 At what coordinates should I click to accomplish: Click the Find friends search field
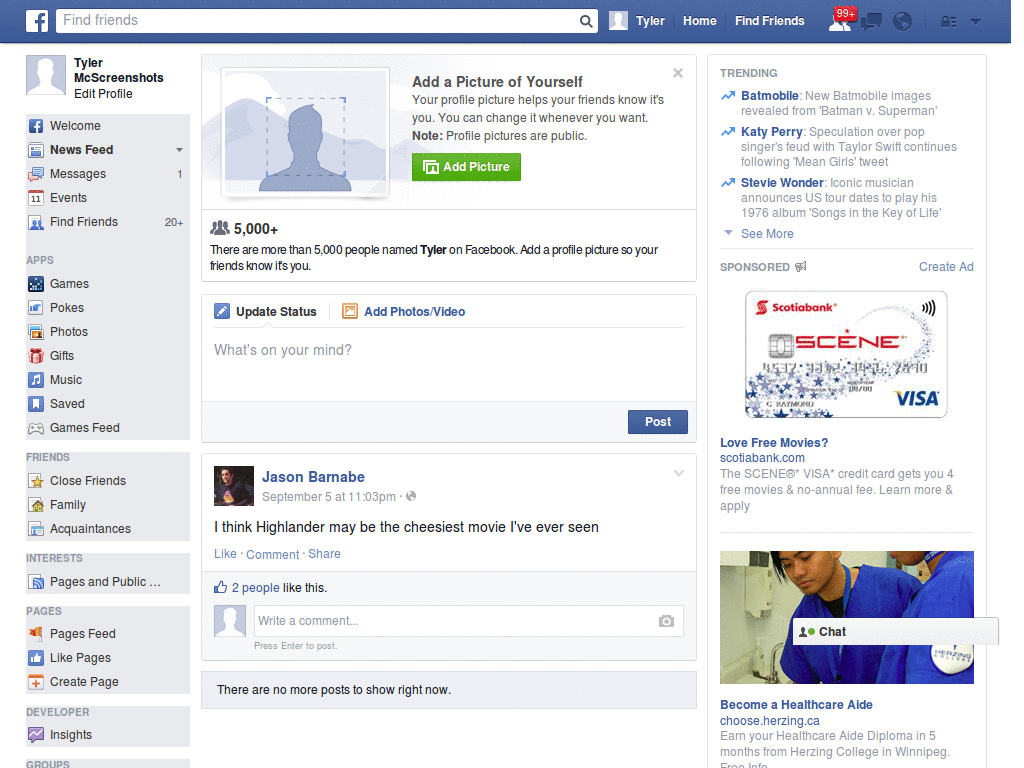[x=317, y=21]
